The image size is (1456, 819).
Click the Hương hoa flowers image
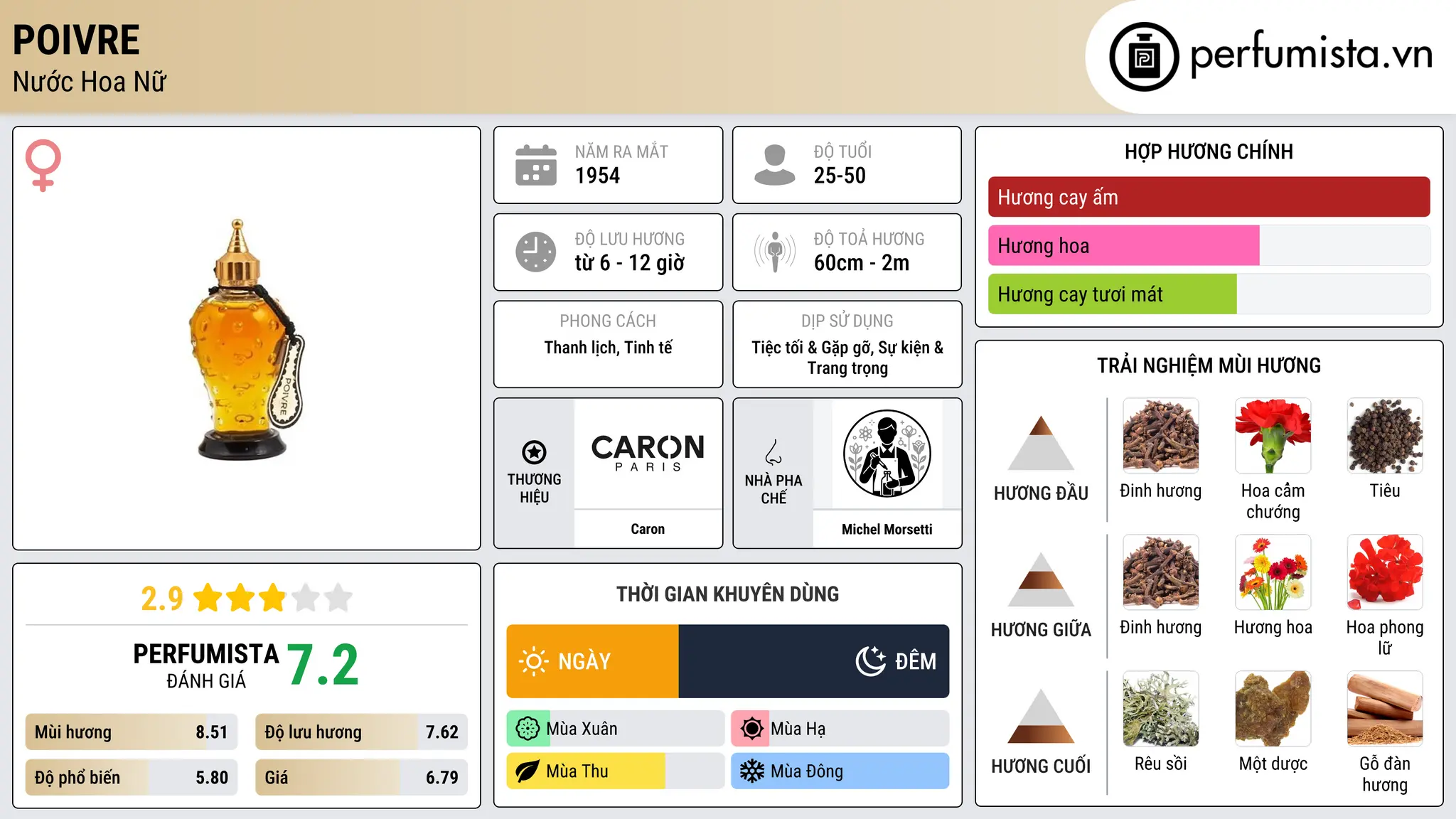[1273, 572]
